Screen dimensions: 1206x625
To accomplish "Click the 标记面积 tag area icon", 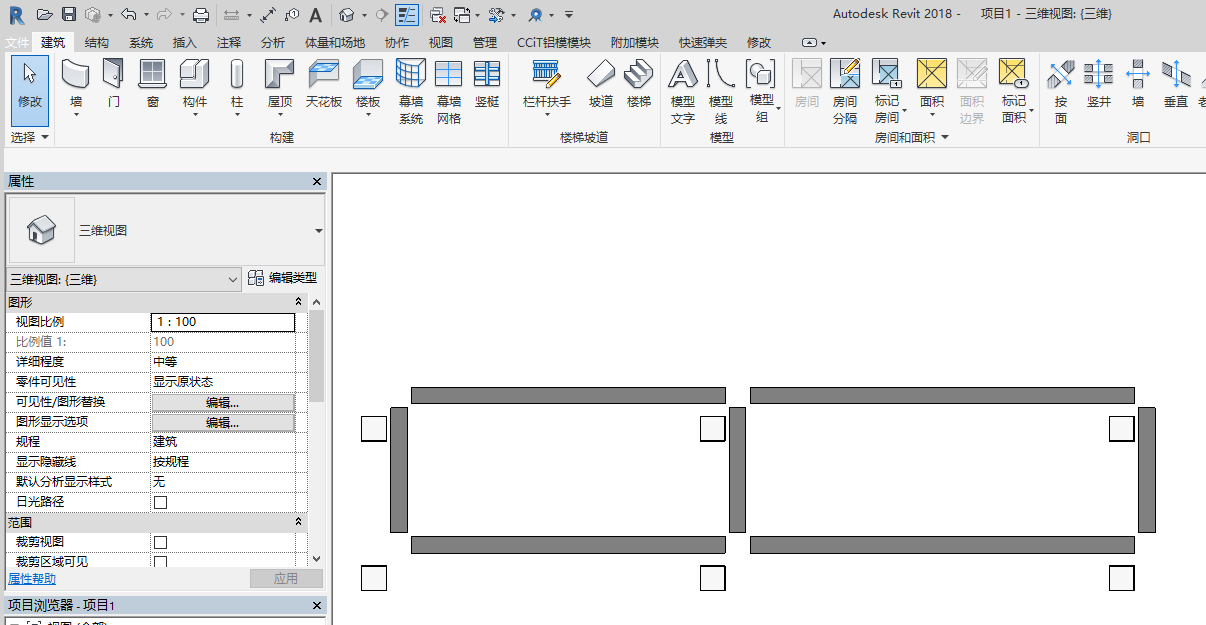I will click(1014, 74).
